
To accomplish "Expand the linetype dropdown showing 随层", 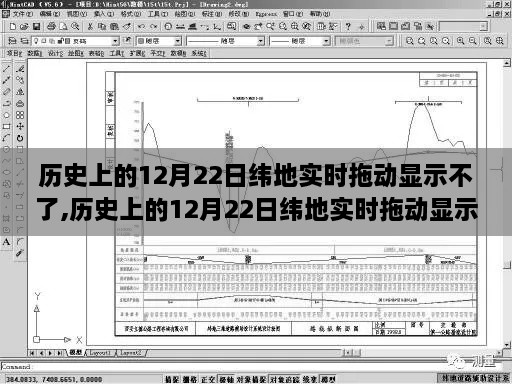I will coord(261,41).
